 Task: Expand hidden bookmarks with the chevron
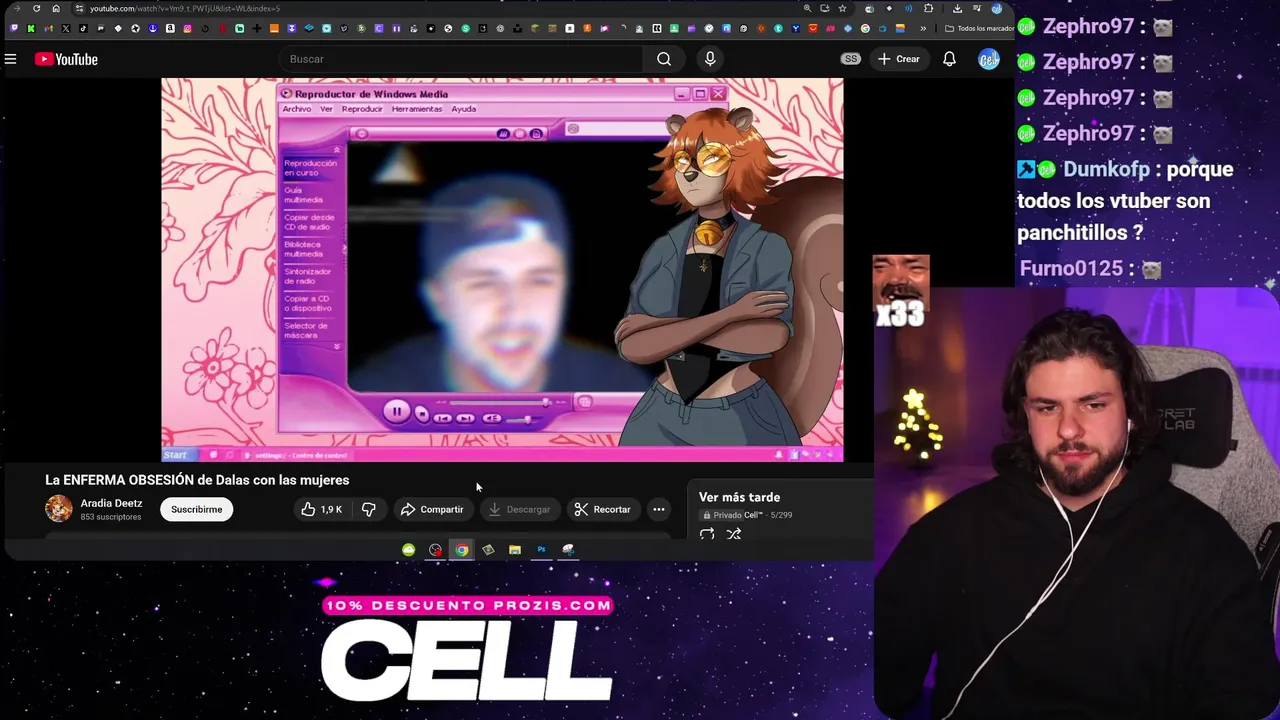(923, 28)
